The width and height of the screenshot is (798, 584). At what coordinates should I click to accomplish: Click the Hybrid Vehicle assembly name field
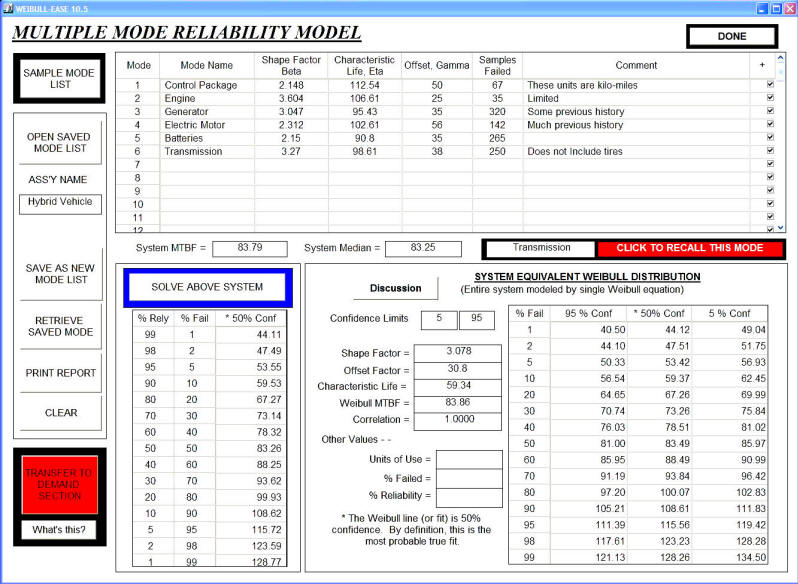click(58, 202)
